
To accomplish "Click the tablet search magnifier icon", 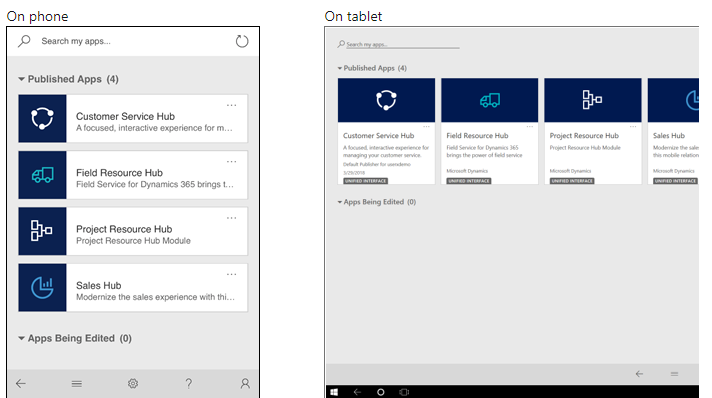I will coord(341,44).
